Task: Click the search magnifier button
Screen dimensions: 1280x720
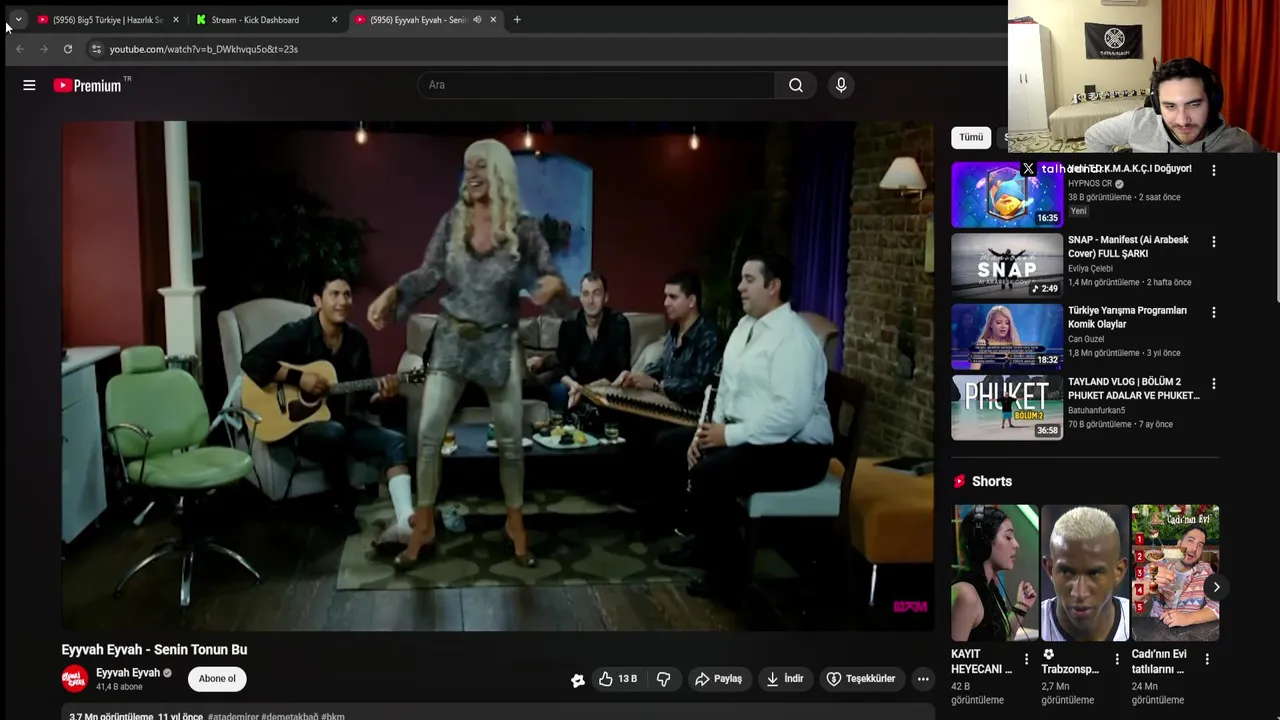Action: point(796,85)
